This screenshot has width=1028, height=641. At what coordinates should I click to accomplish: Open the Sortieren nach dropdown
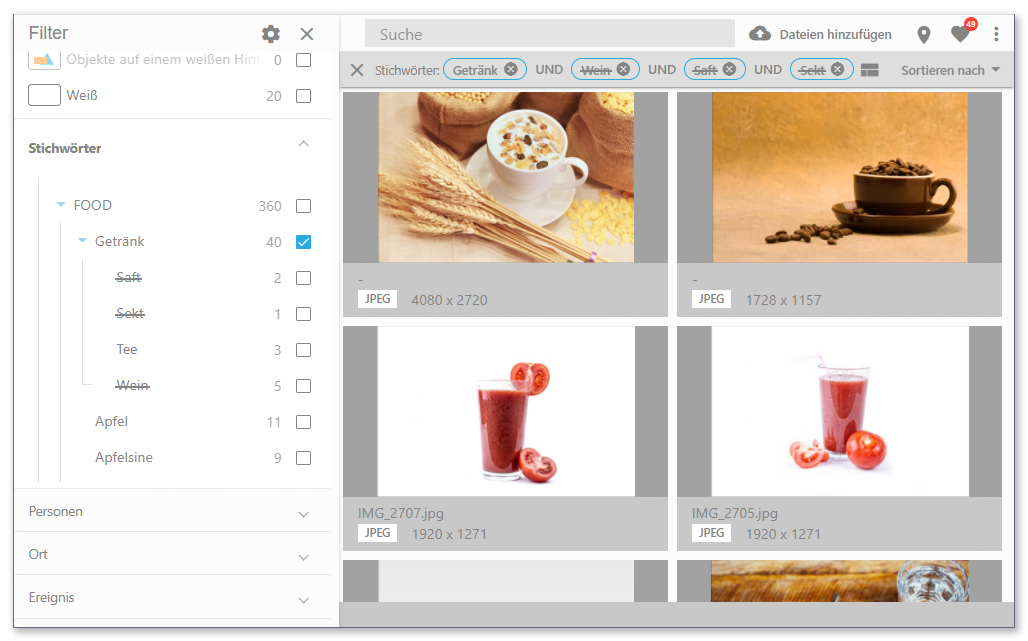point(950,70)
